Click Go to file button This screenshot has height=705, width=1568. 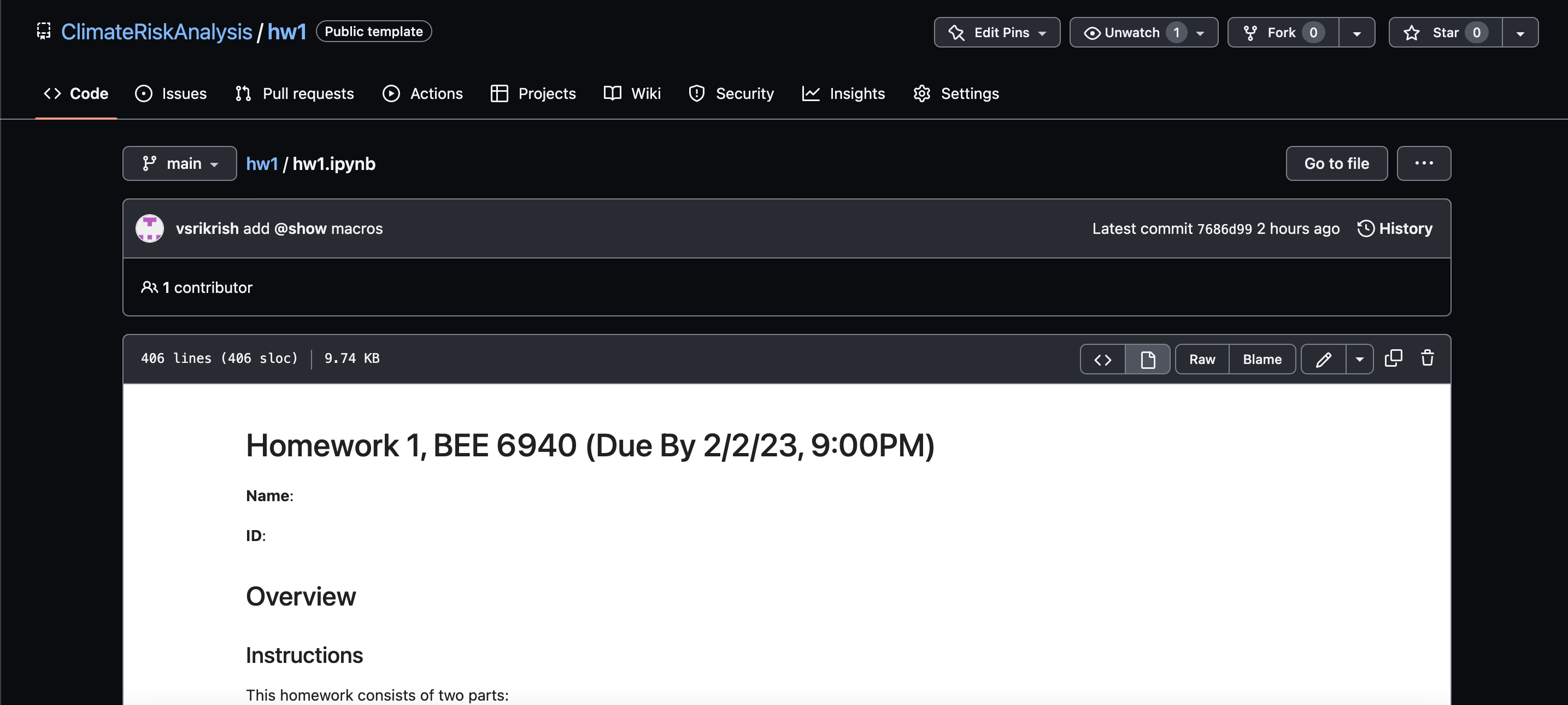[x=1336, y=163]
